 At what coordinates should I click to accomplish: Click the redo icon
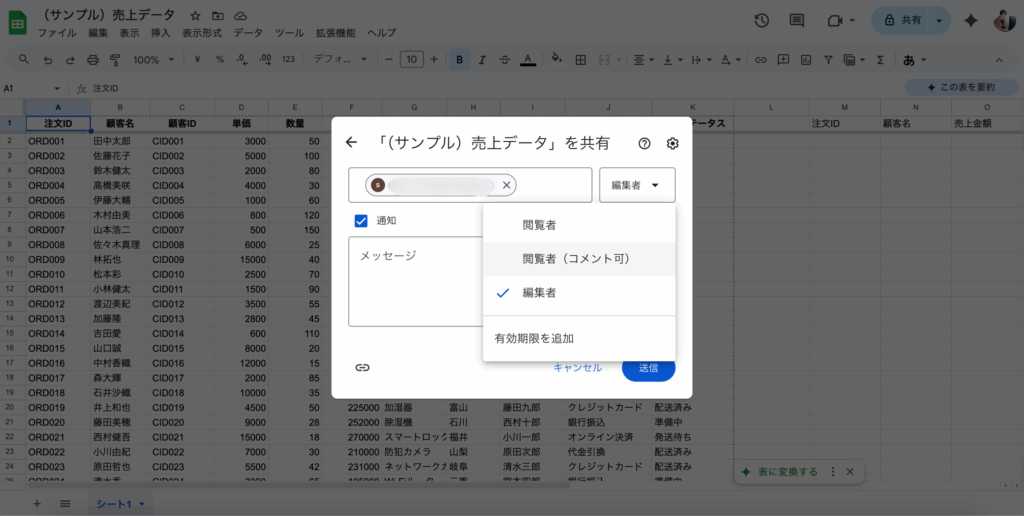pyautogui.click(x=70, y=59)
